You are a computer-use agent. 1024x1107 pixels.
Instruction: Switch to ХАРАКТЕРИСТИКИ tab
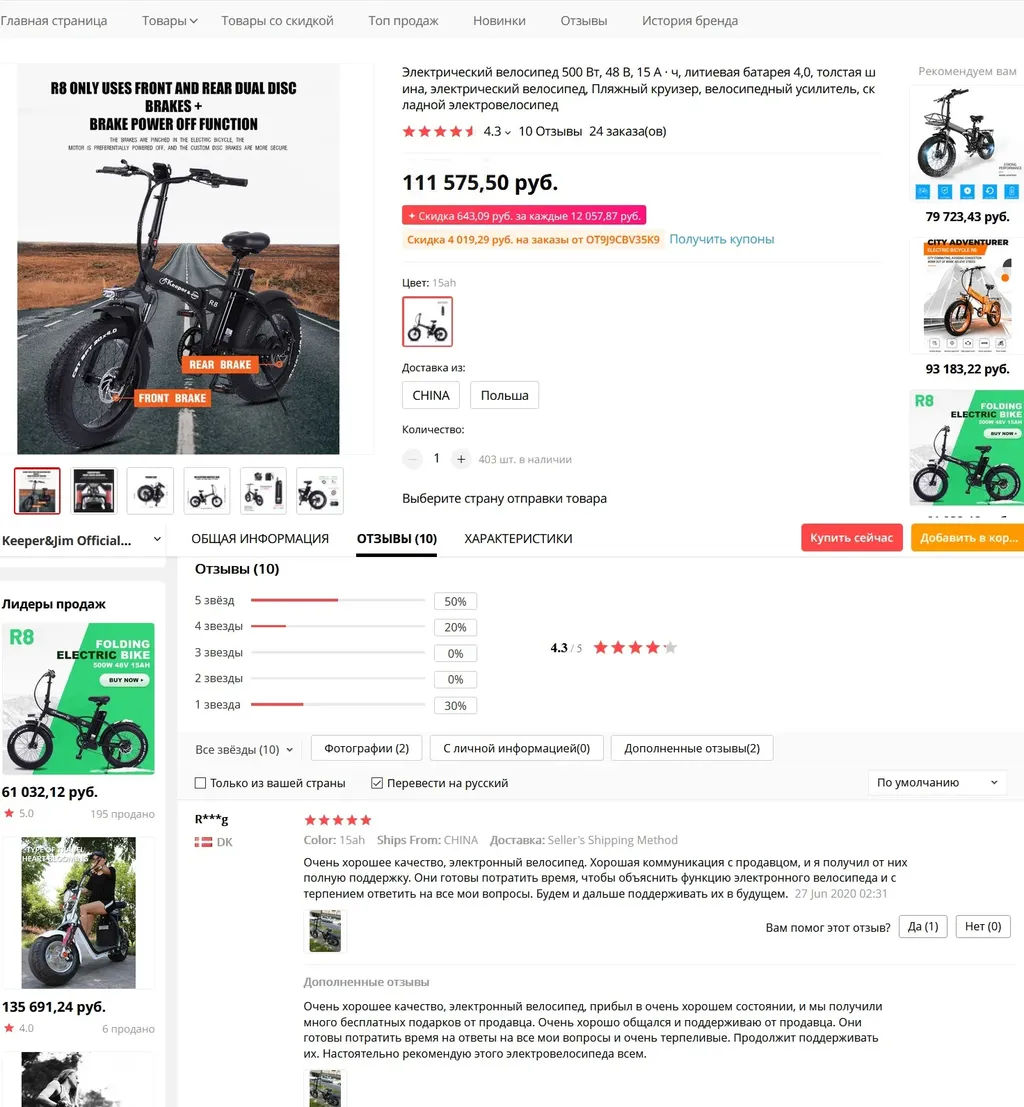[x=518, y=539]
